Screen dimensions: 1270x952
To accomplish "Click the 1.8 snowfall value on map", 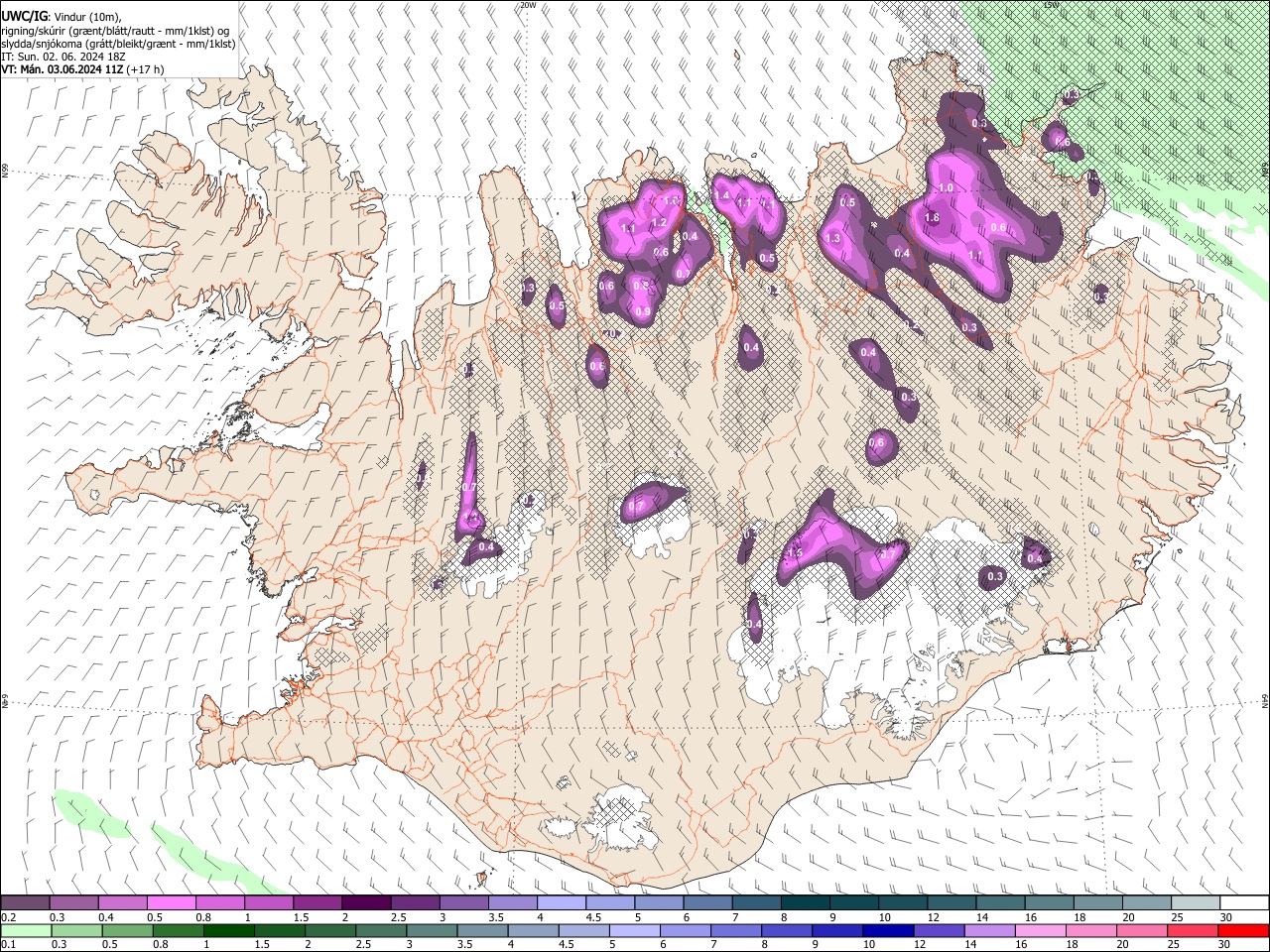I will 932,218.
